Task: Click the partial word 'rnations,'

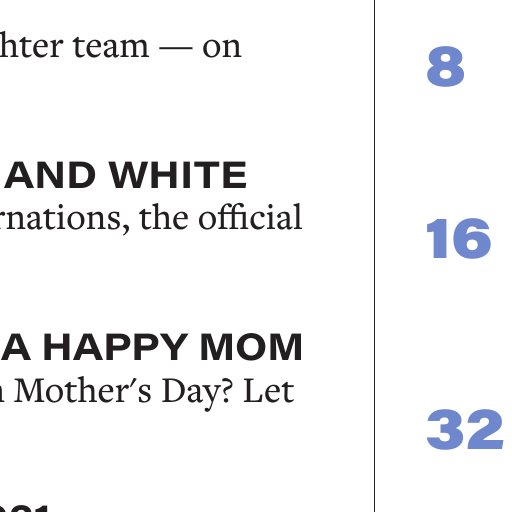Action: [64, 219]
